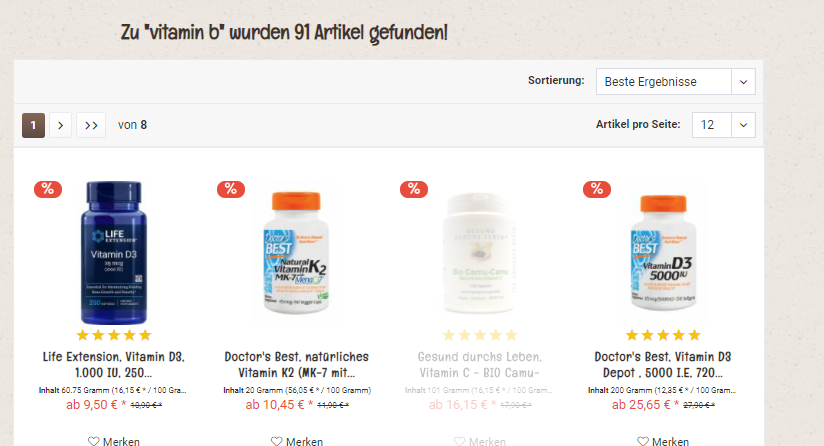Click the percent badge on Doctor's Best D3

pyautogui.click(x=596, y=189)
